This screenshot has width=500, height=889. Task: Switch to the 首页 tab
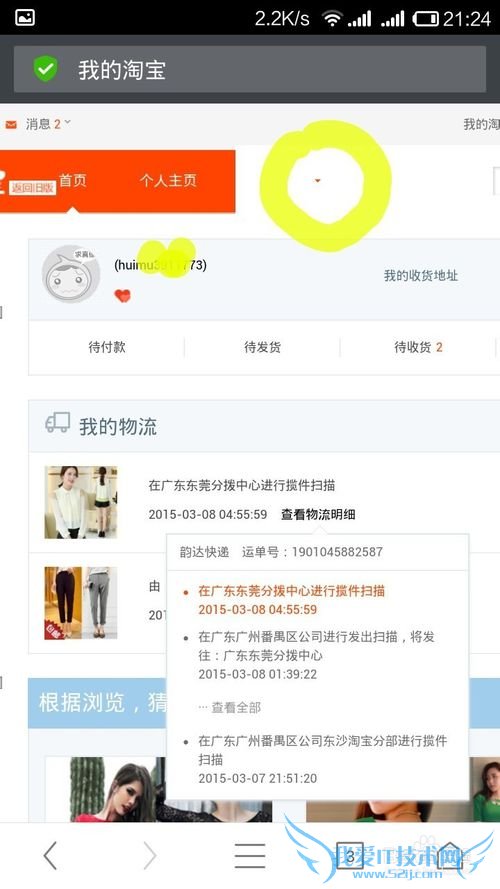(x=73, y=180)
